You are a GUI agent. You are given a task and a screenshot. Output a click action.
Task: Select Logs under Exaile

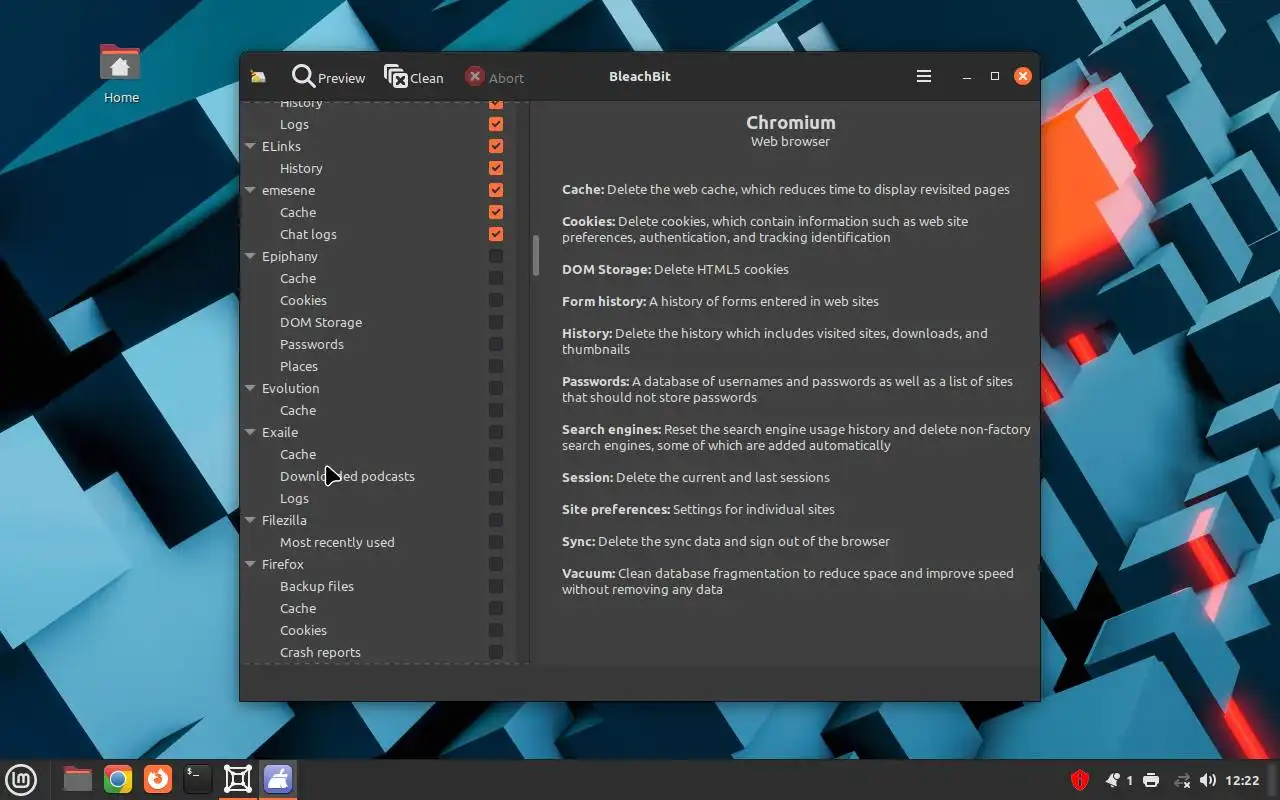tap(294, 498)
